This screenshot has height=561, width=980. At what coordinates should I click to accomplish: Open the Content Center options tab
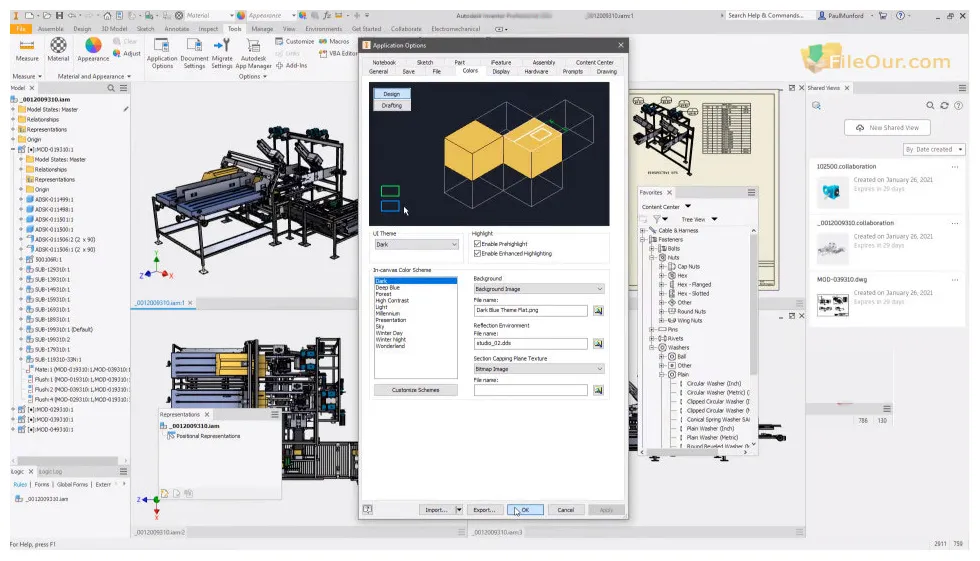595,62
